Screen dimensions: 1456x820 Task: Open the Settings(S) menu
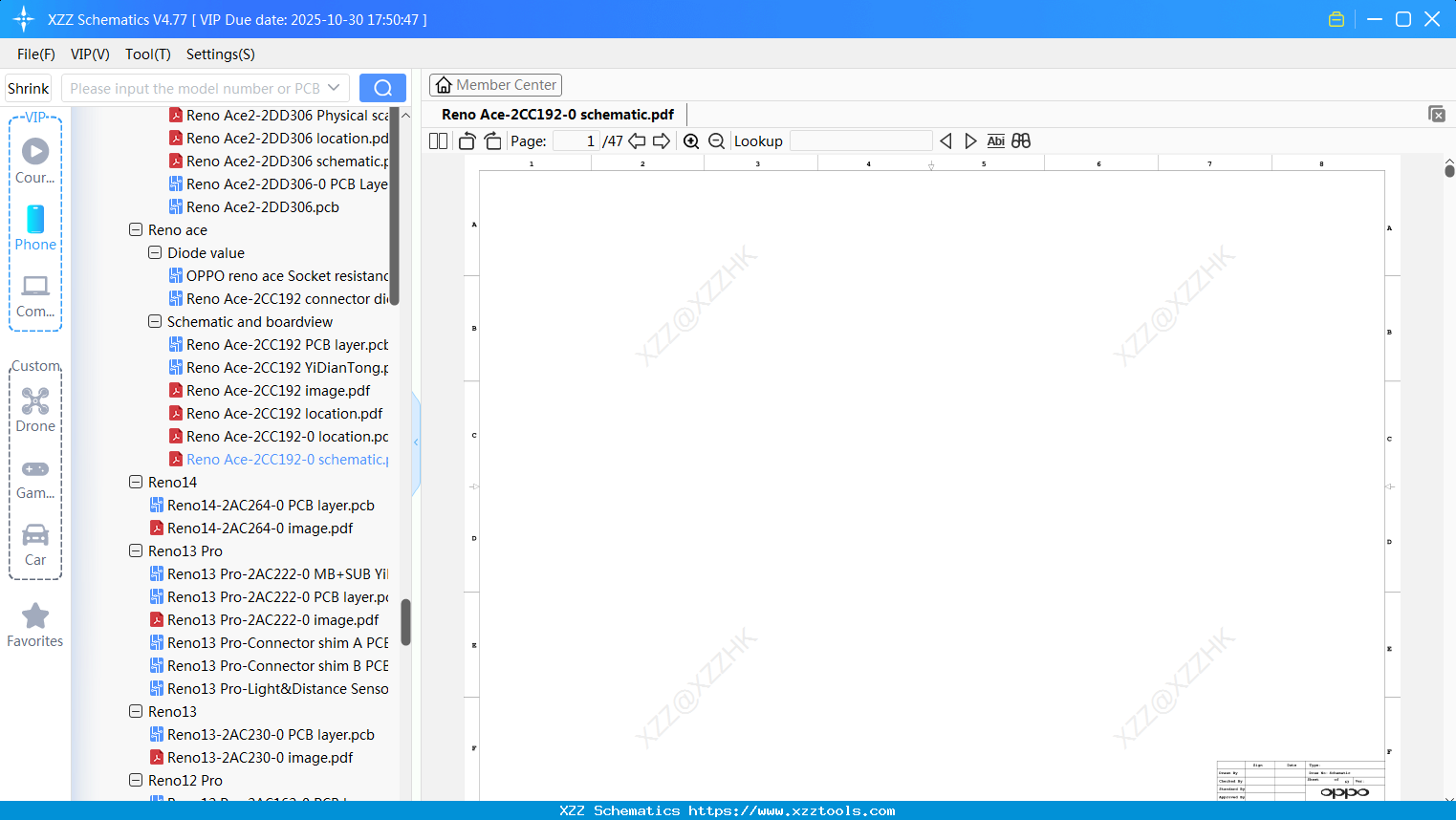[x=221, y=54]
